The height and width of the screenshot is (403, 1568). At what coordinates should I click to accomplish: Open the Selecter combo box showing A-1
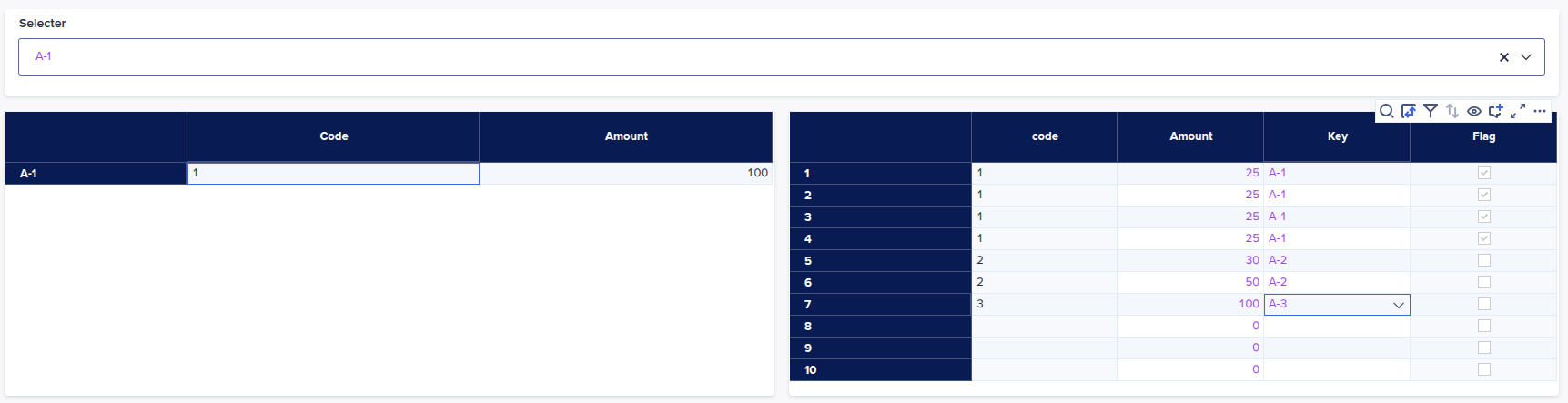pyautogui.click(x=781, y=56)
